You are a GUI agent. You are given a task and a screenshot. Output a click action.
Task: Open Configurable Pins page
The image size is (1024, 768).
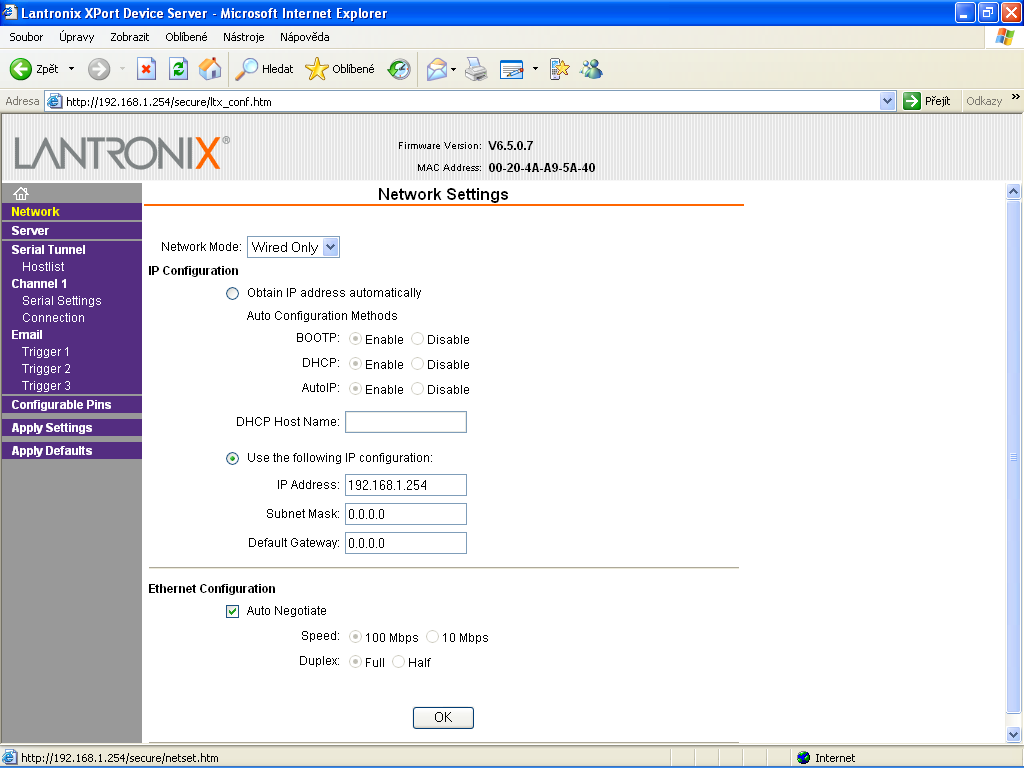[x=61, y=404]
